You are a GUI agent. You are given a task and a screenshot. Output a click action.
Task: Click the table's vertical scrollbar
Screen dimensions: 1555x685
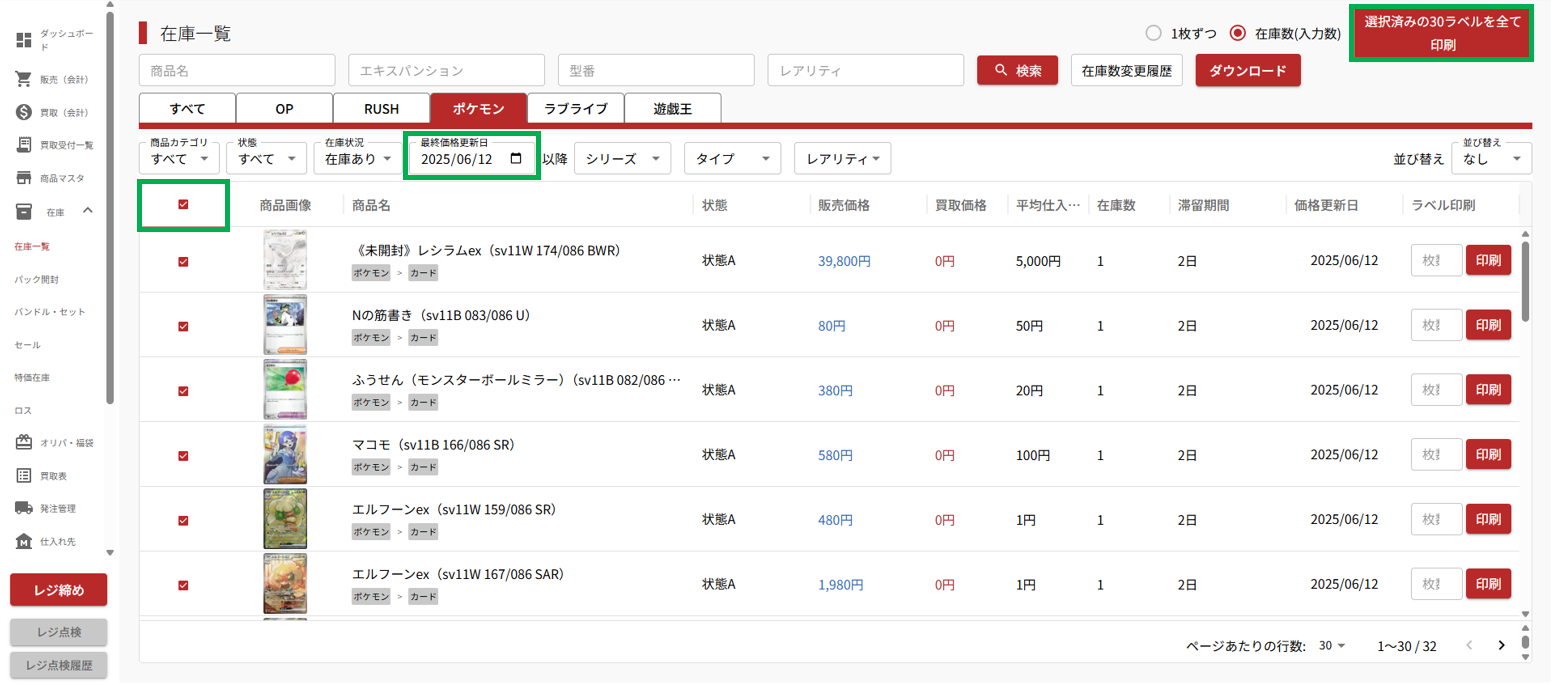[1525, 280]
